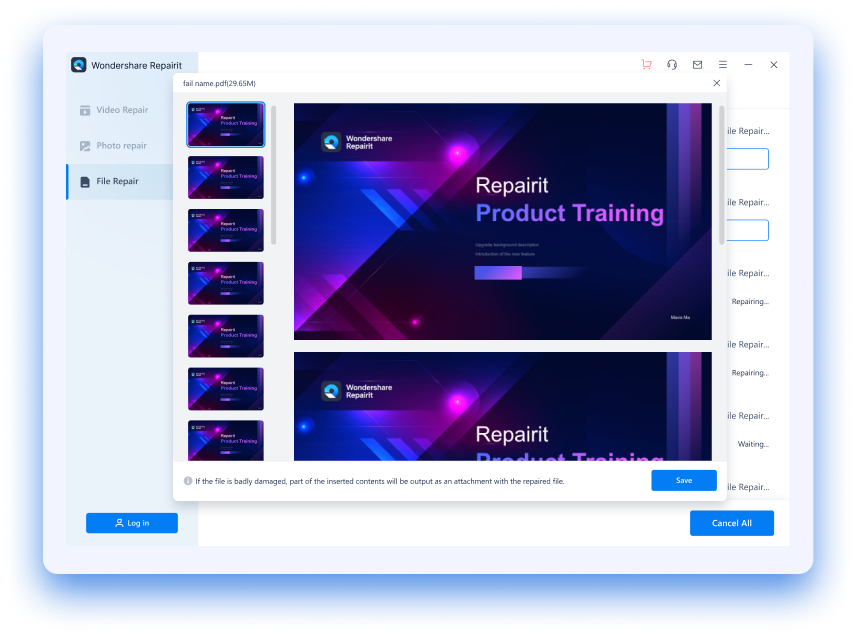857x635 pixels.
Task: Click the first outlined button in background list
Action: pos(747,159)
